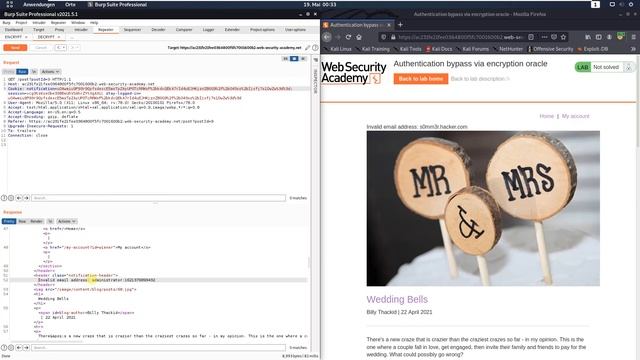Open the history back dropdown in Repeater
This screenshot has width=640, height=360.
[x=61, y=48]
